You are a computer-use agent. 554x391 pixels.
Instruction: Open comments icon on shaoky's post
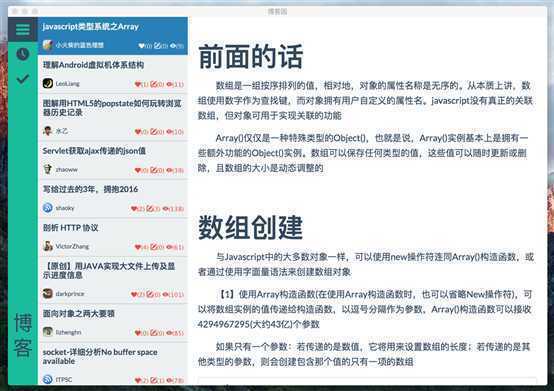pos(149,209)
